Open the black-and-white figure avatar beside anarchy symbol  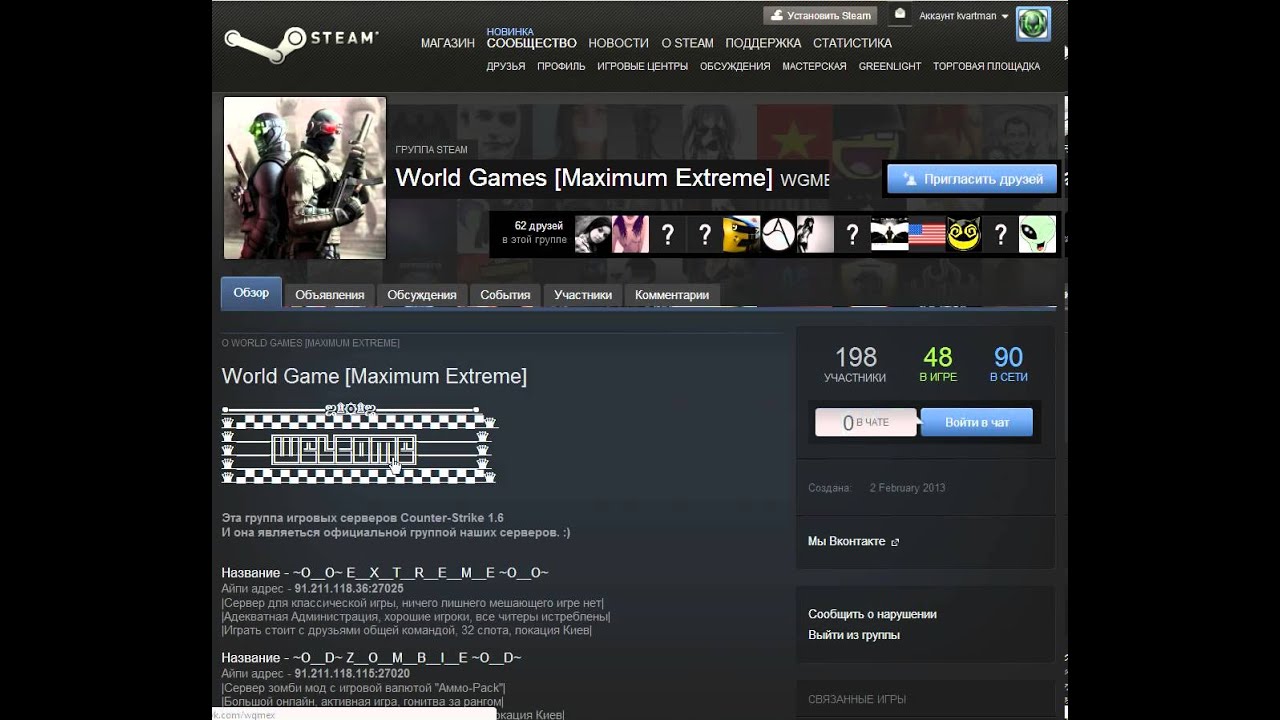[x=815, y=234]
